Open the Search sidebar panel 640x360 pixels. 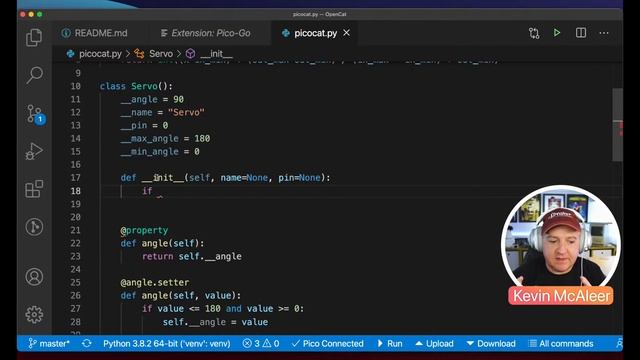click(x=35, y=75)
